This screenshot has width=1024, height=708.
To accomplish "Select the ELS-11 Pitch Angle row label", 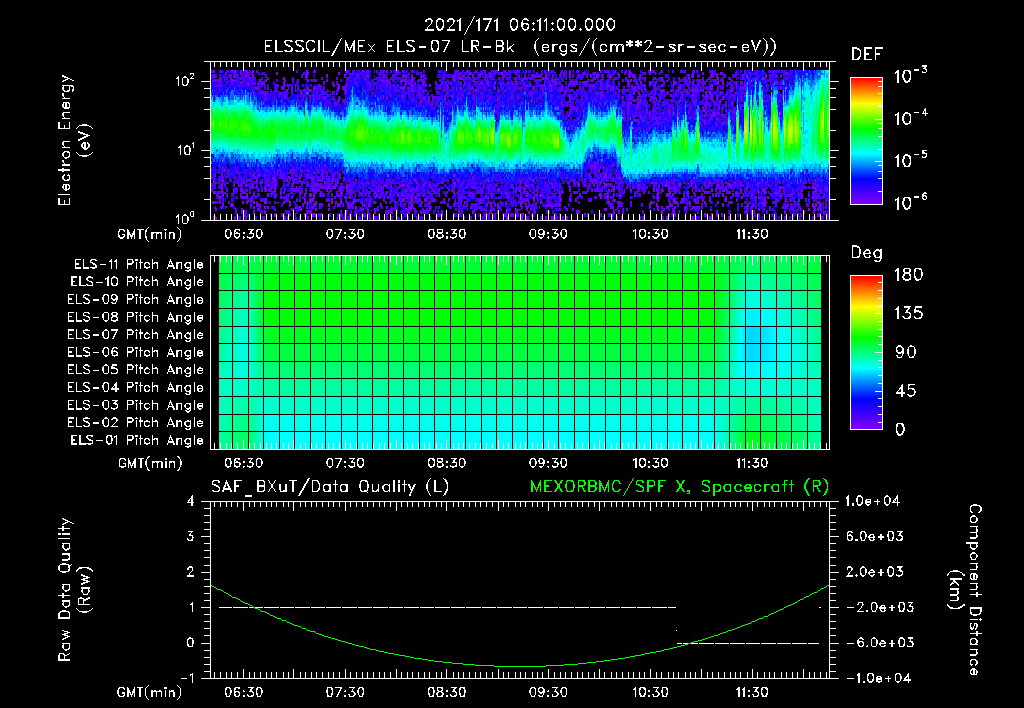I will click(138, 265).
